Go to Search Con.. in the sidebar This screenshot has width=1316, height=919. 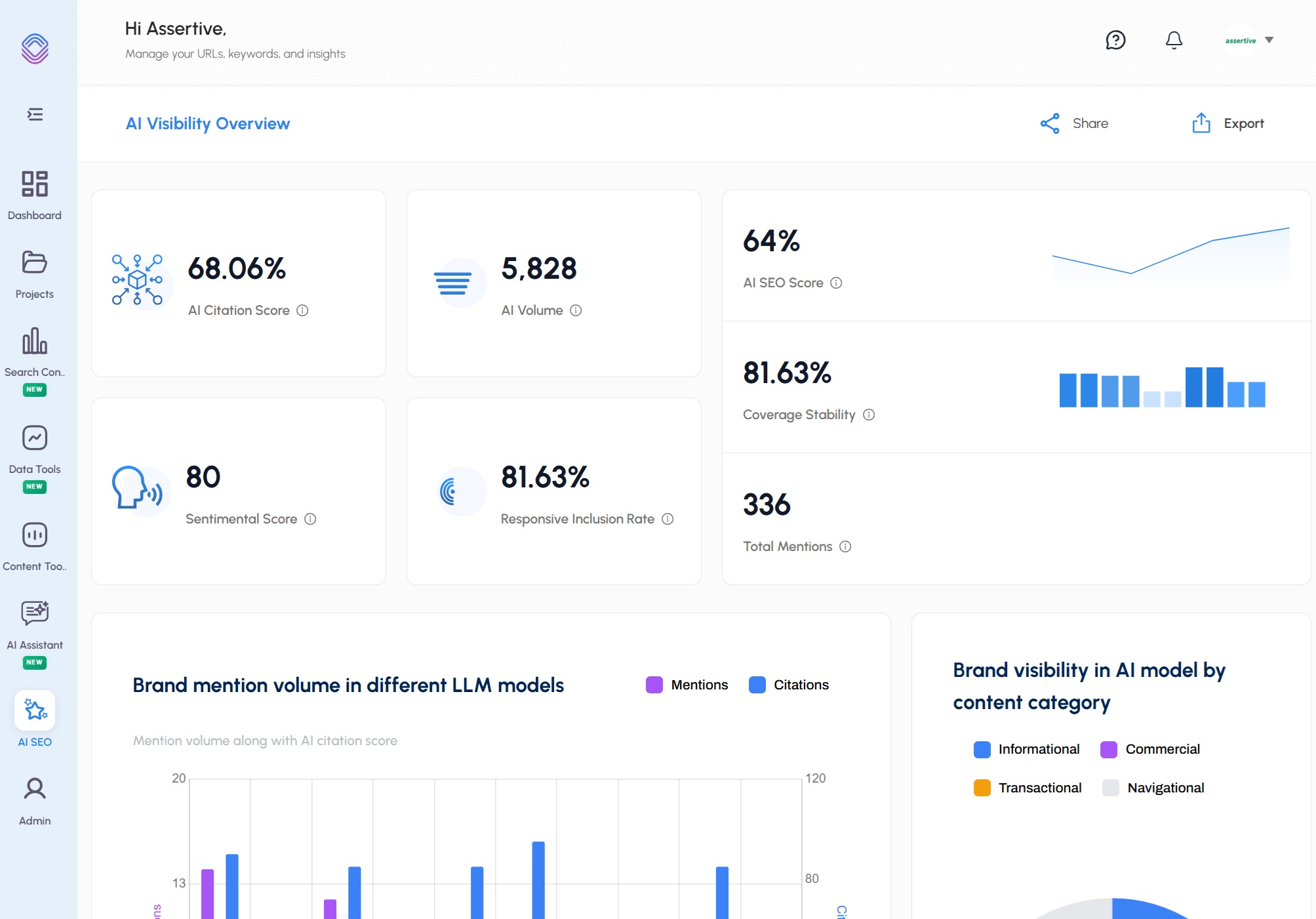[35, 372]
